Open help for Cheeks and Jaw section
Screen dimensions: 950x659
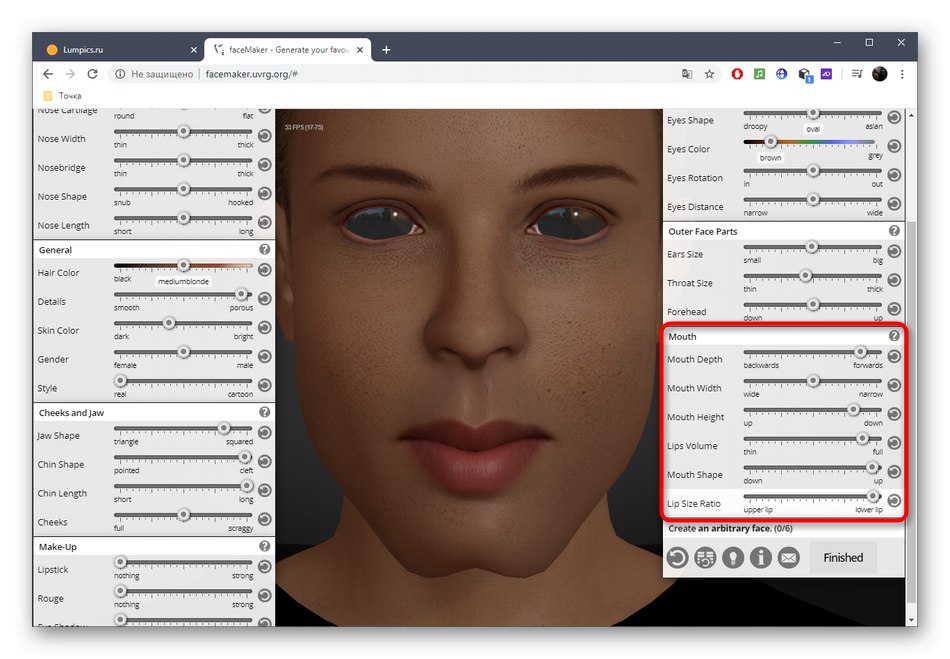[x=264, y=412]
